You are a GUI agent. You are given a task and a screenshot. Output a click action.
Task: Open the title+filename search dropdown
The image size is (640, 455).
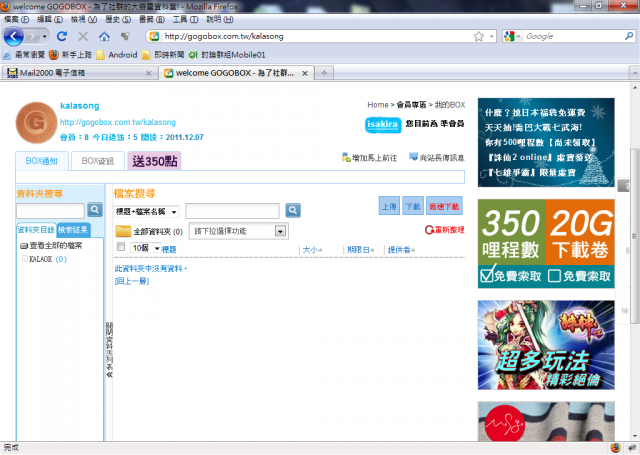tap(146, 211)
